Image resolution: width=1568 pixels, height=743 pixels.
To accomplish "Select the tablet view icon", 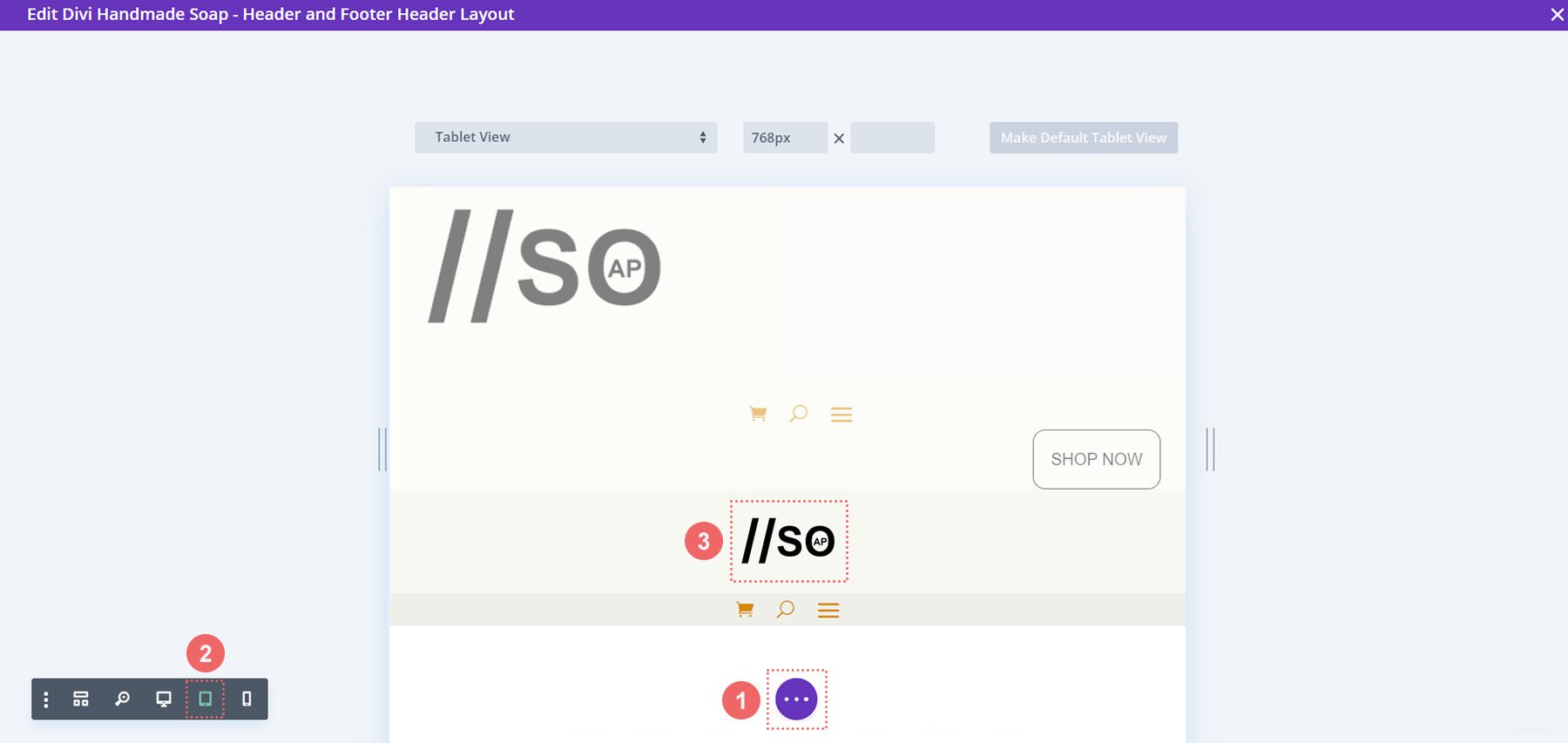I will pyautogui.click(x=206, y=699).
